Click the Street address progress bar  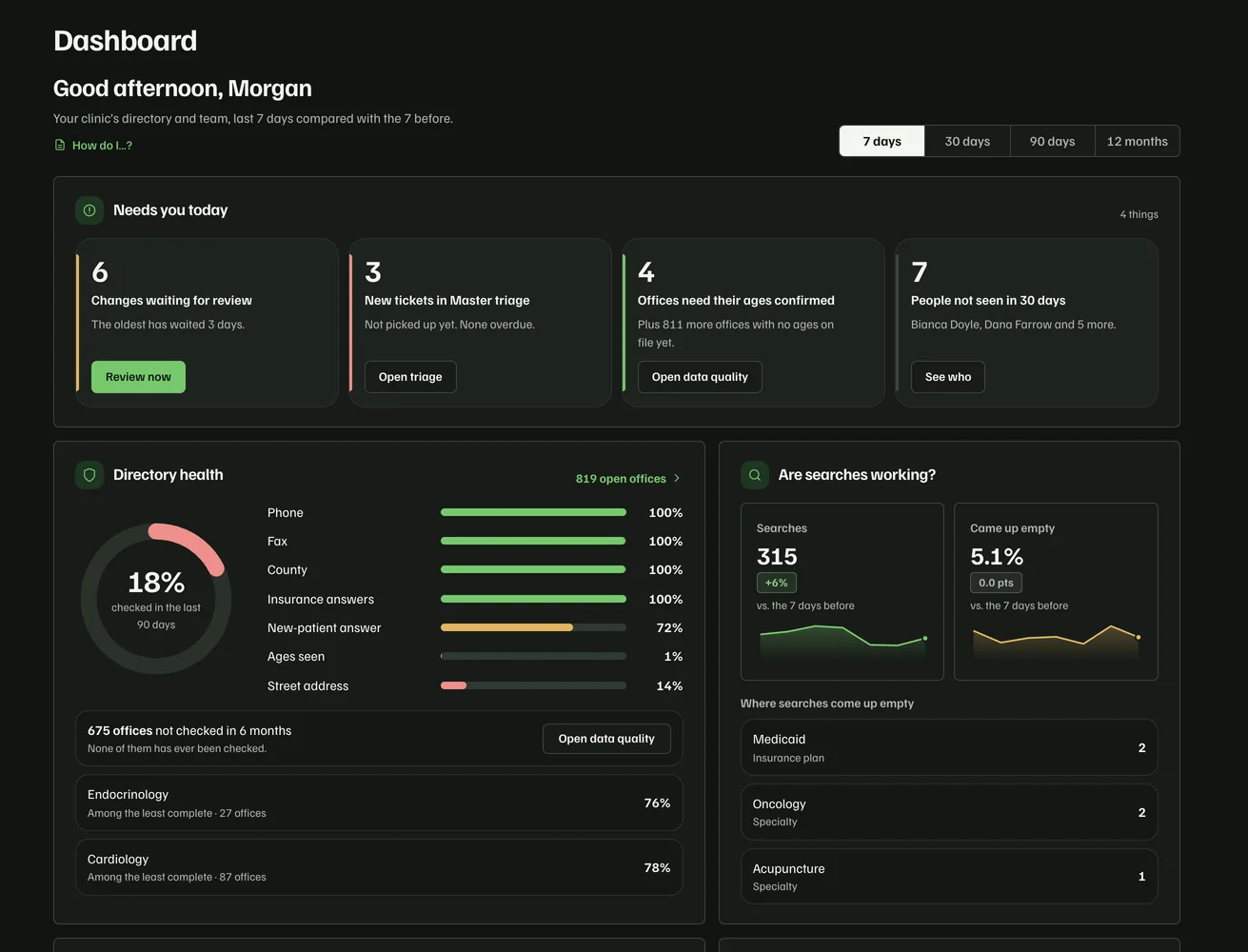[x=533, y=685]
